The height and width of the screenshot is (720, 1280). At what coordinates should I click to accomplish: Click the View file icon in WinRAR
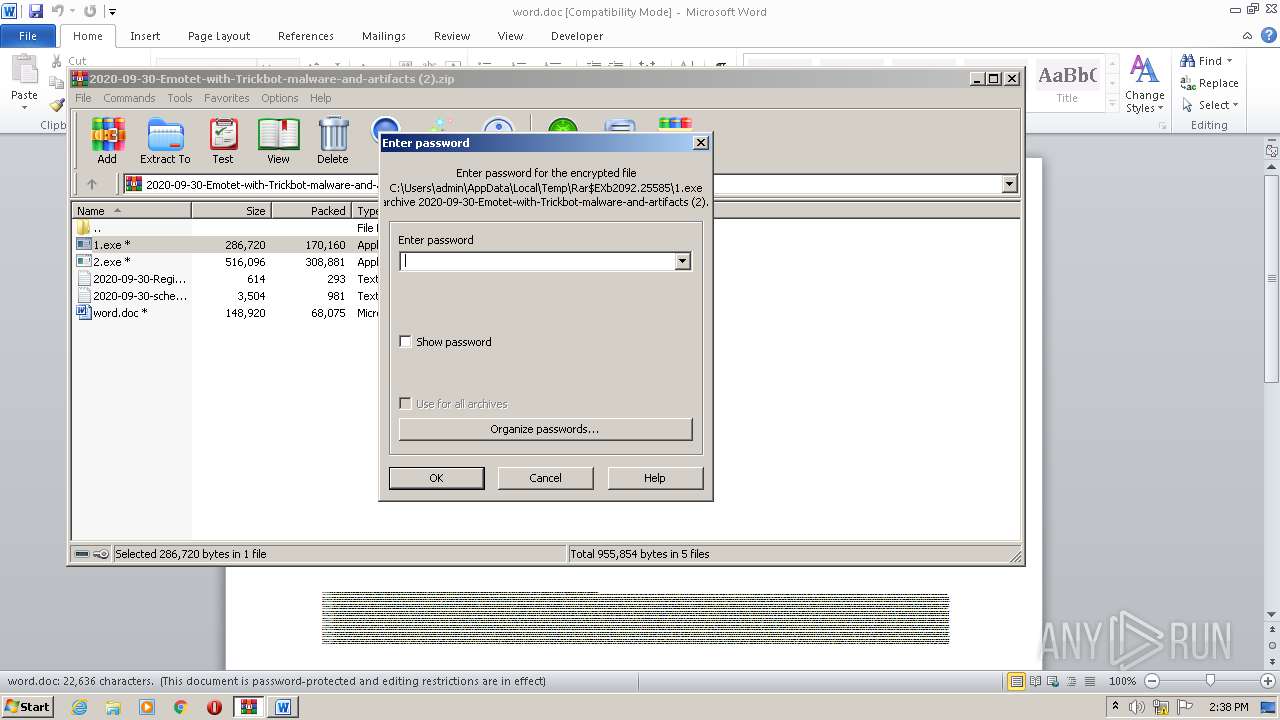point(278,141)
